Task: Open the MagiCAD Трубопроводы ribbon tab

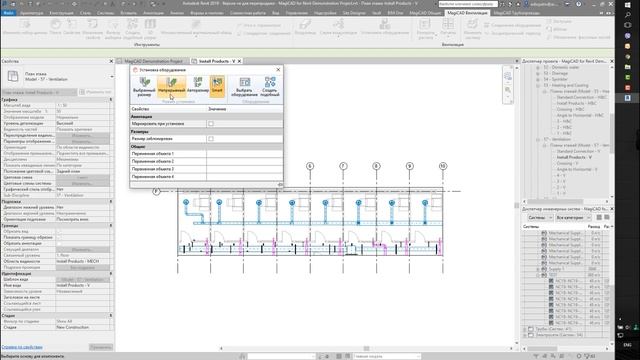Action: (x=517, y=13)
